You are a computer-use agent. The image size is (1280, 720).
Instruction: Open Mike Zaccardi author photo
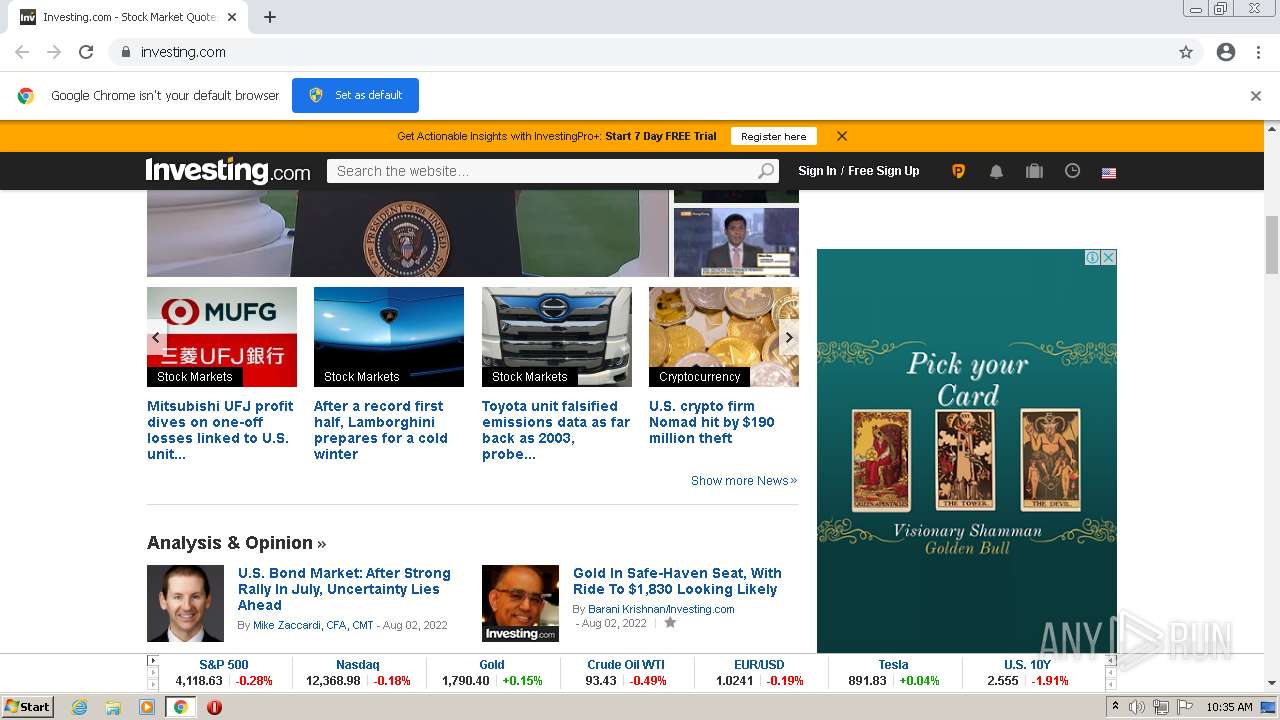pos(185,603)
